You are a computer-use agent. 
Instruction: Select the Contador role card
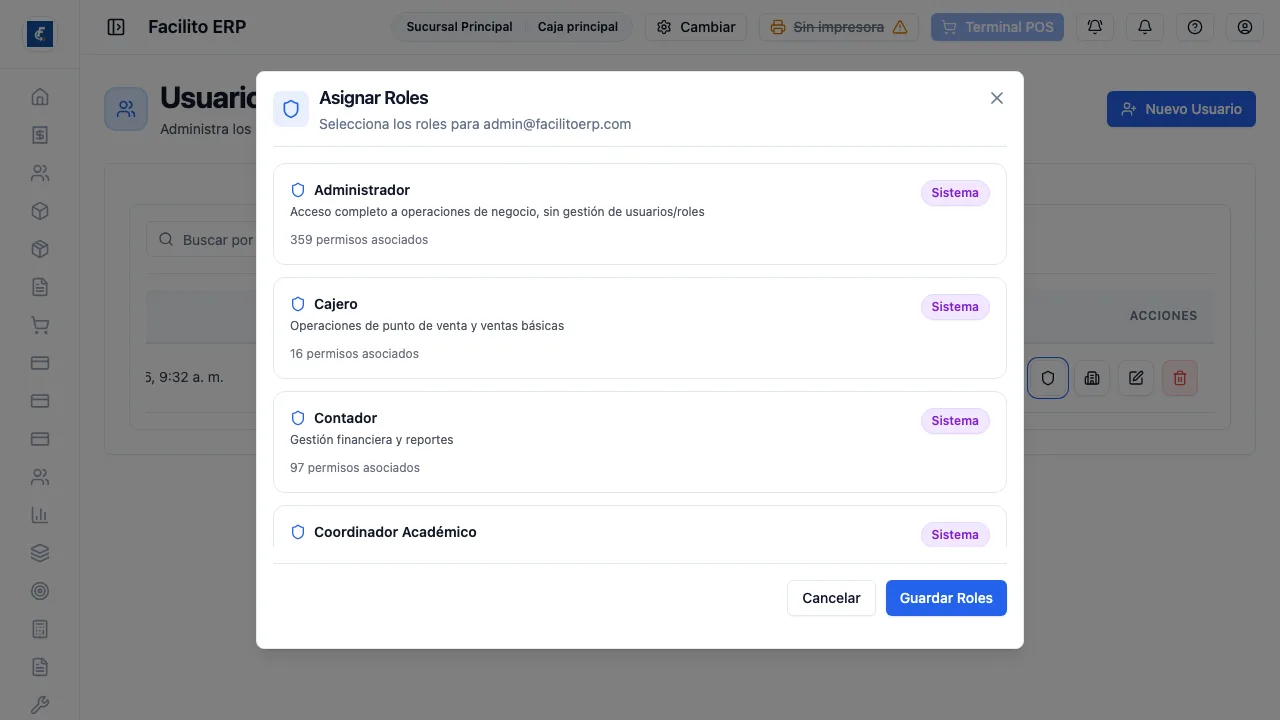(x=640, y=442)
